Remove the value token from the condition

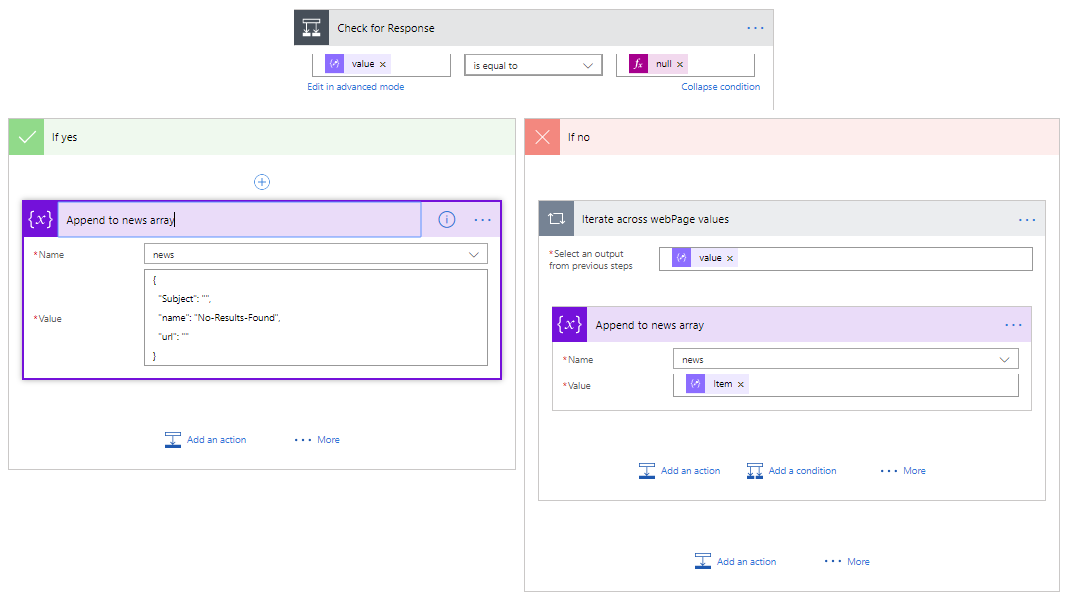click(x=383, y=64)
